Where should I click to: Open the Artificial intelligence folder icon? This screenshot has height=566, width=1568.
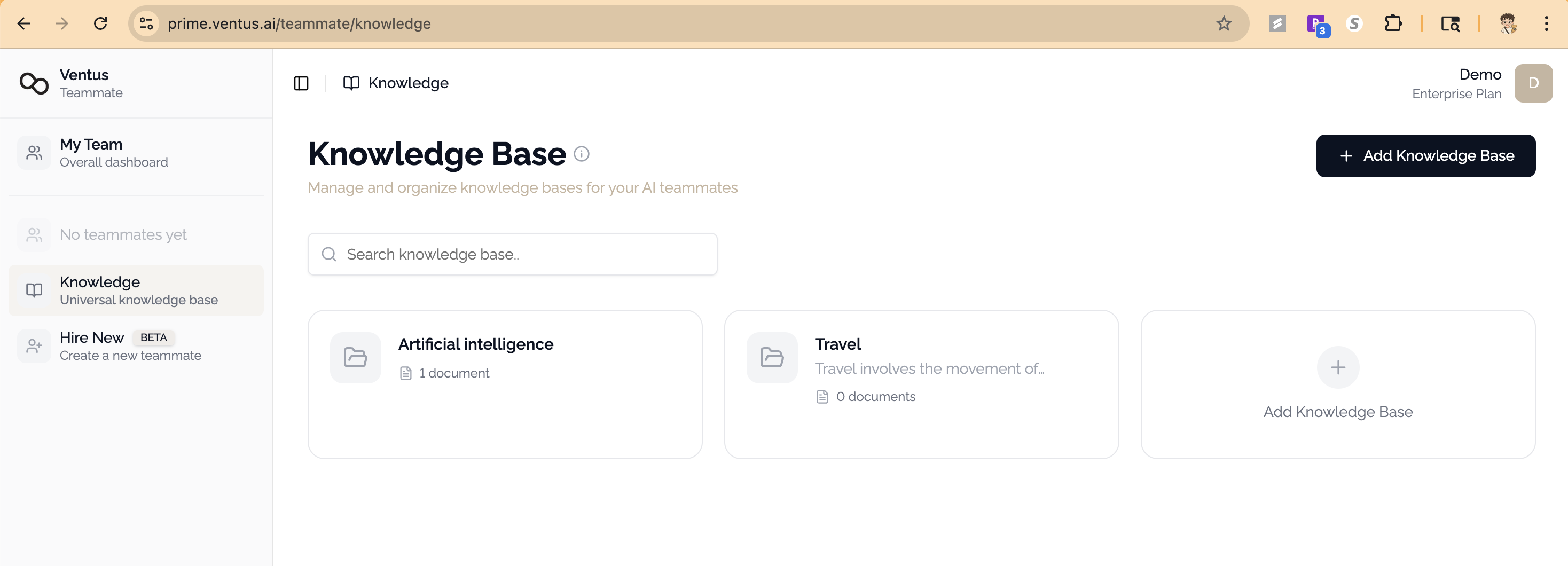point(356,357)
